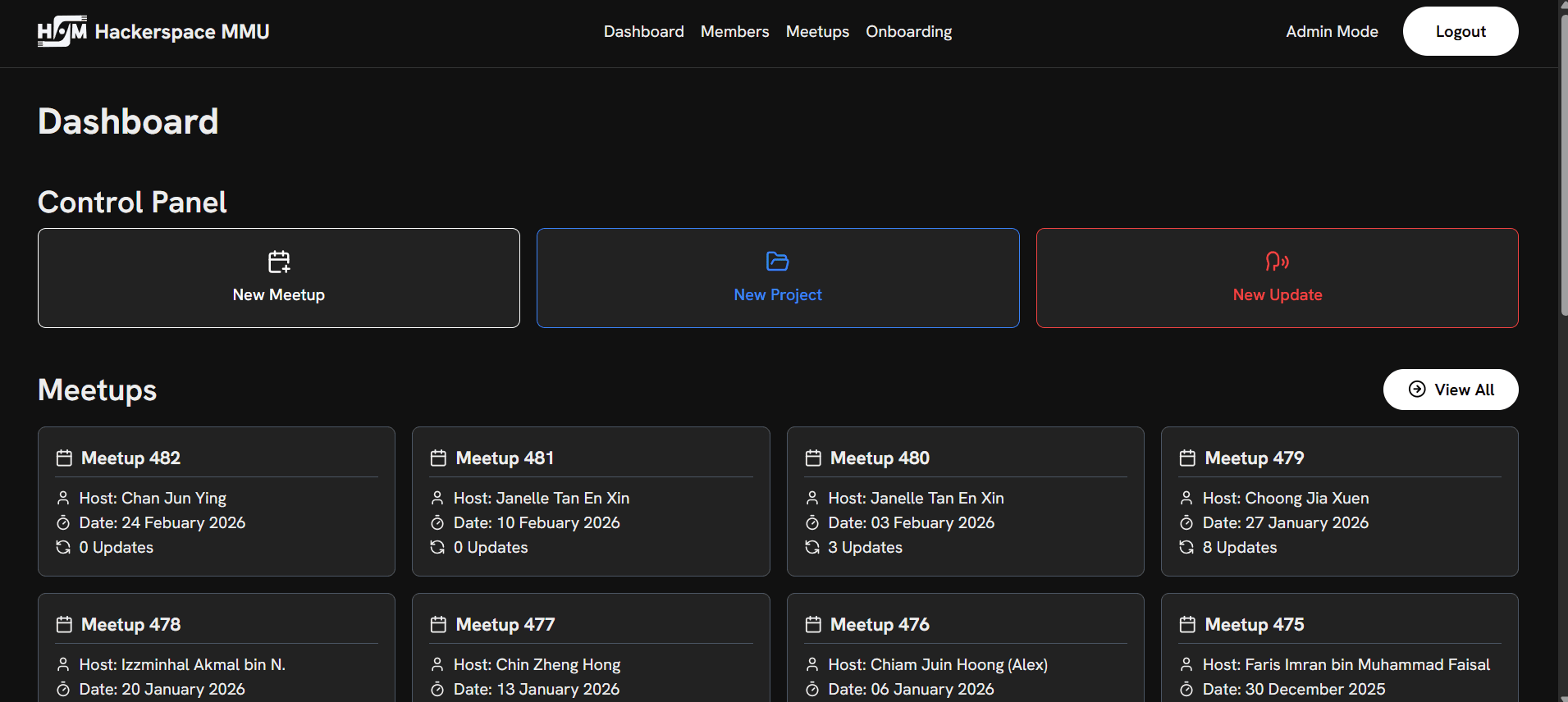
Task: Click the View All meetups button
Action: click(x=1450, y=390)
